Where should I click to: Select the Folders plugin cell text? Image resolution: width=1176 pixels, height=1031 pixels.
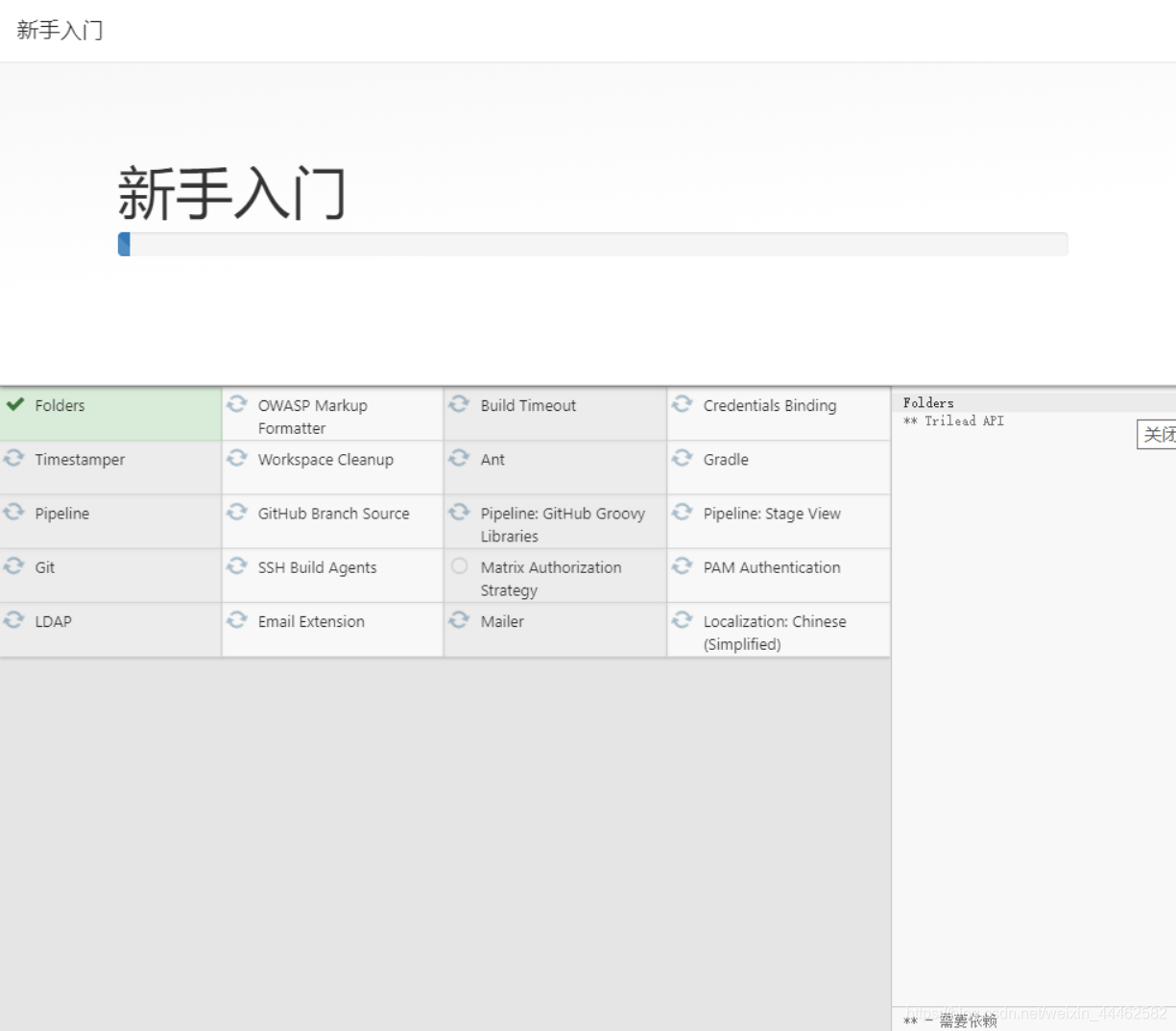point(60,405)
